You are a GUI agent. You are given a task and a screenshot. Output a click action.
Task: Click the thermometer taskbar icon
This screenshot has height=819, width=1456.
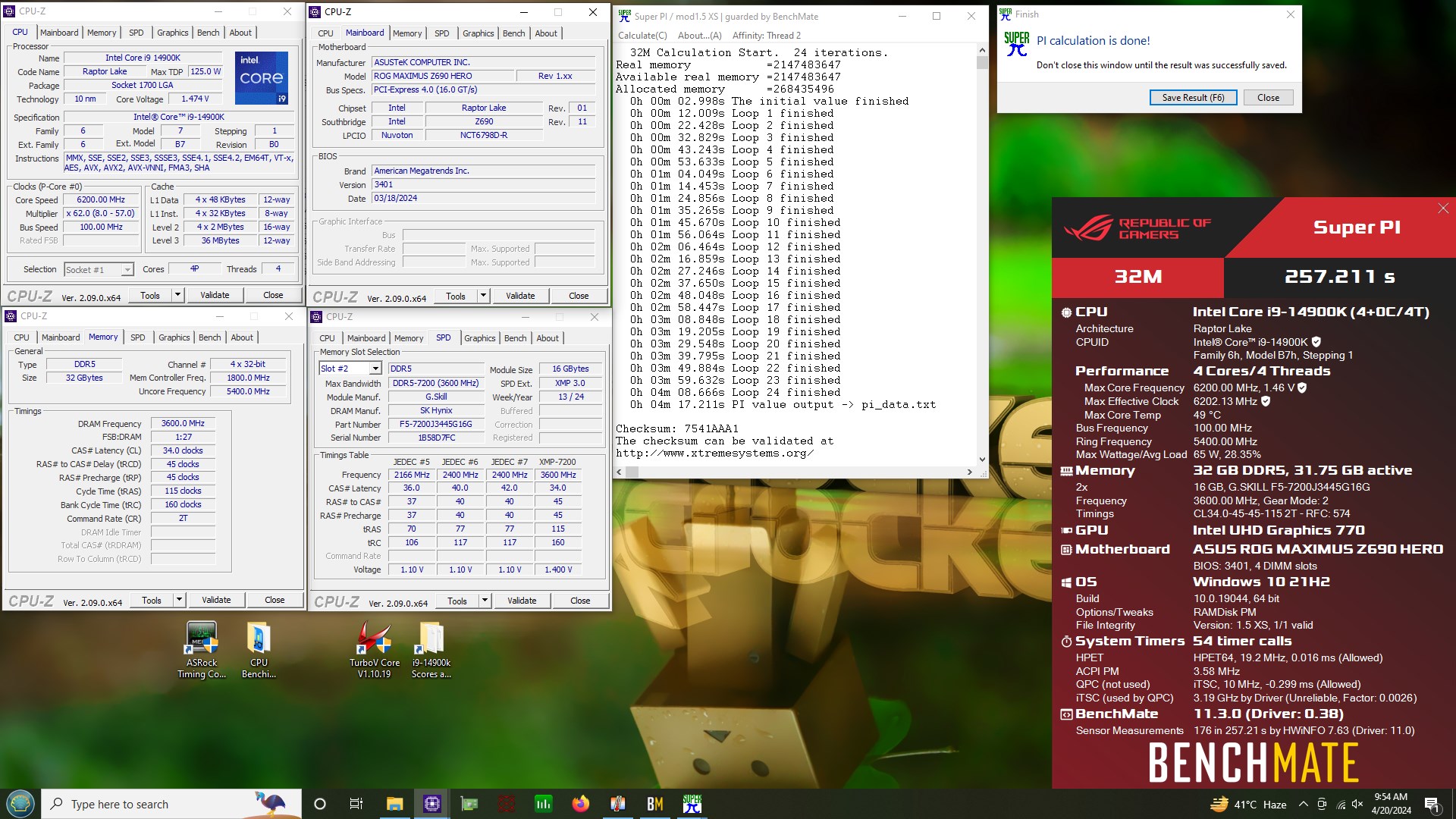618,804
